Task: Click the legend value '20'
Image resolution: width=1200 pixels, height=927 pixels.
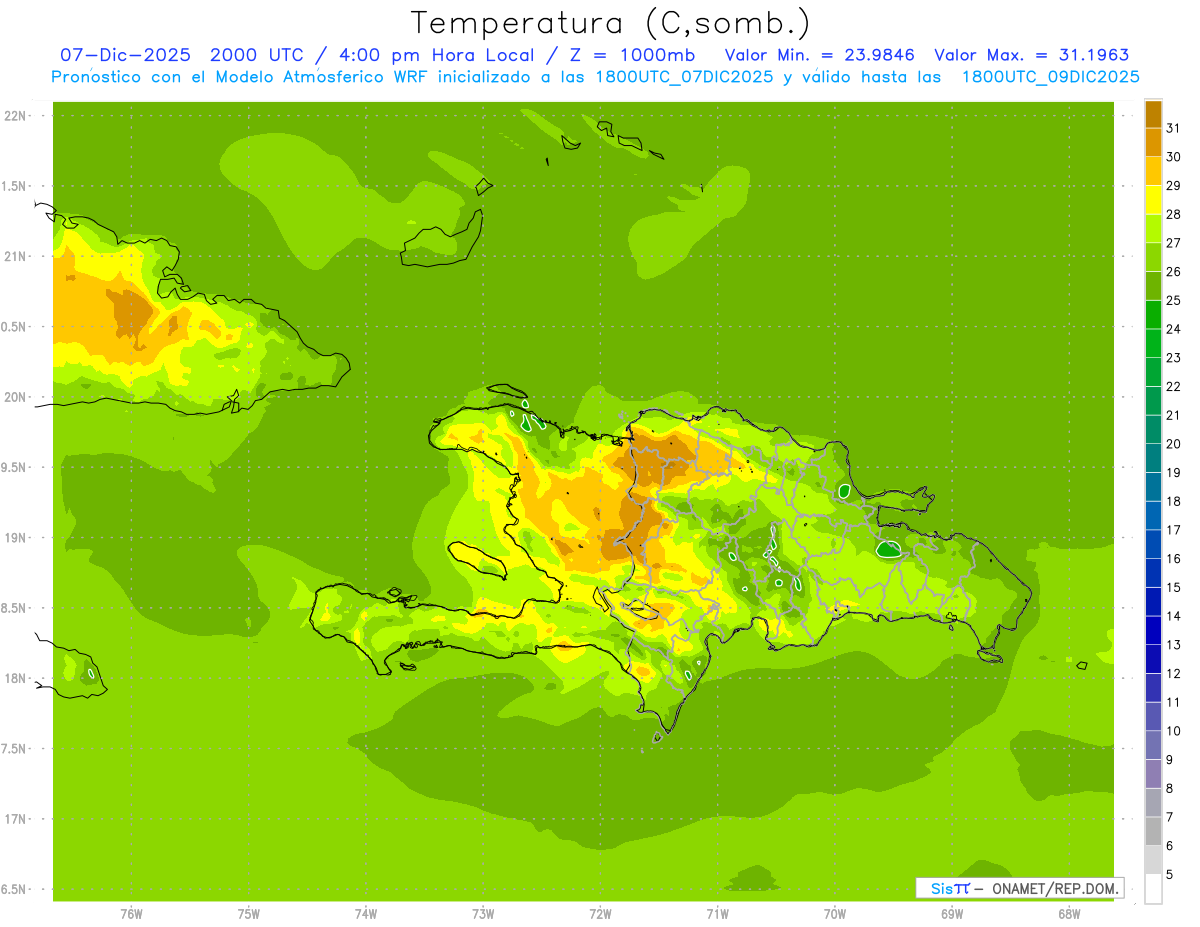Action: pyautogui.click(x=1174, y=444)
